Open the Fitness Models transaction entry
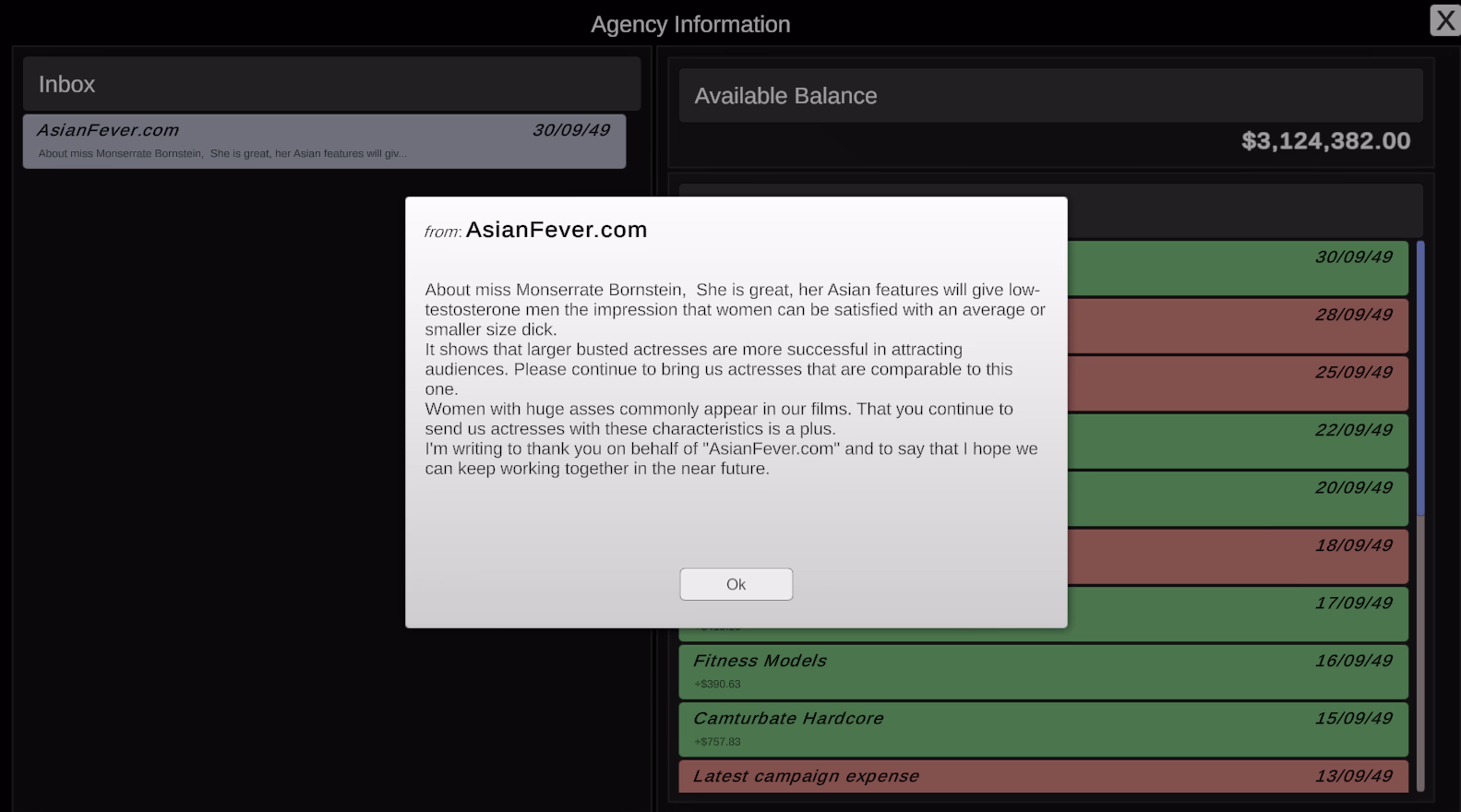 [x=1043, y=671]
